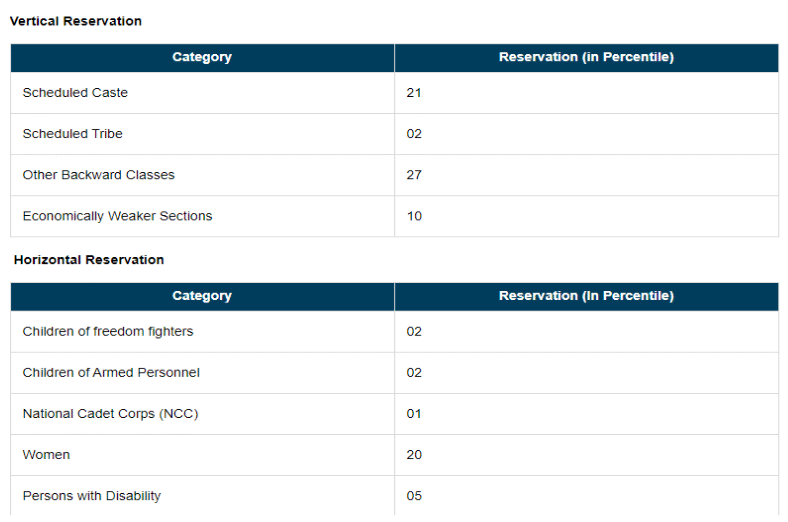Select the Women category cell
The width and height of the screenshot is (788, 522).
[x=46, y=455]
